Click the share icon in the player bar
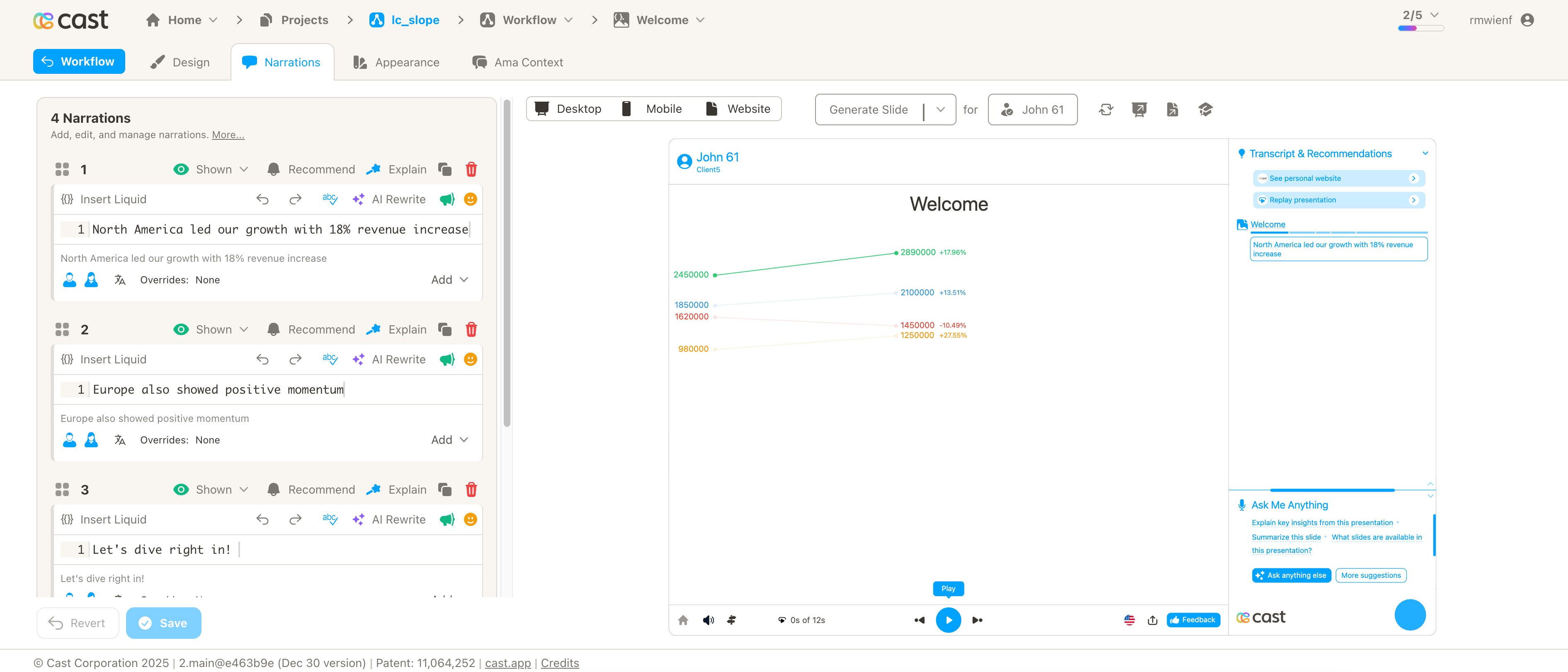 (1152, 620)
